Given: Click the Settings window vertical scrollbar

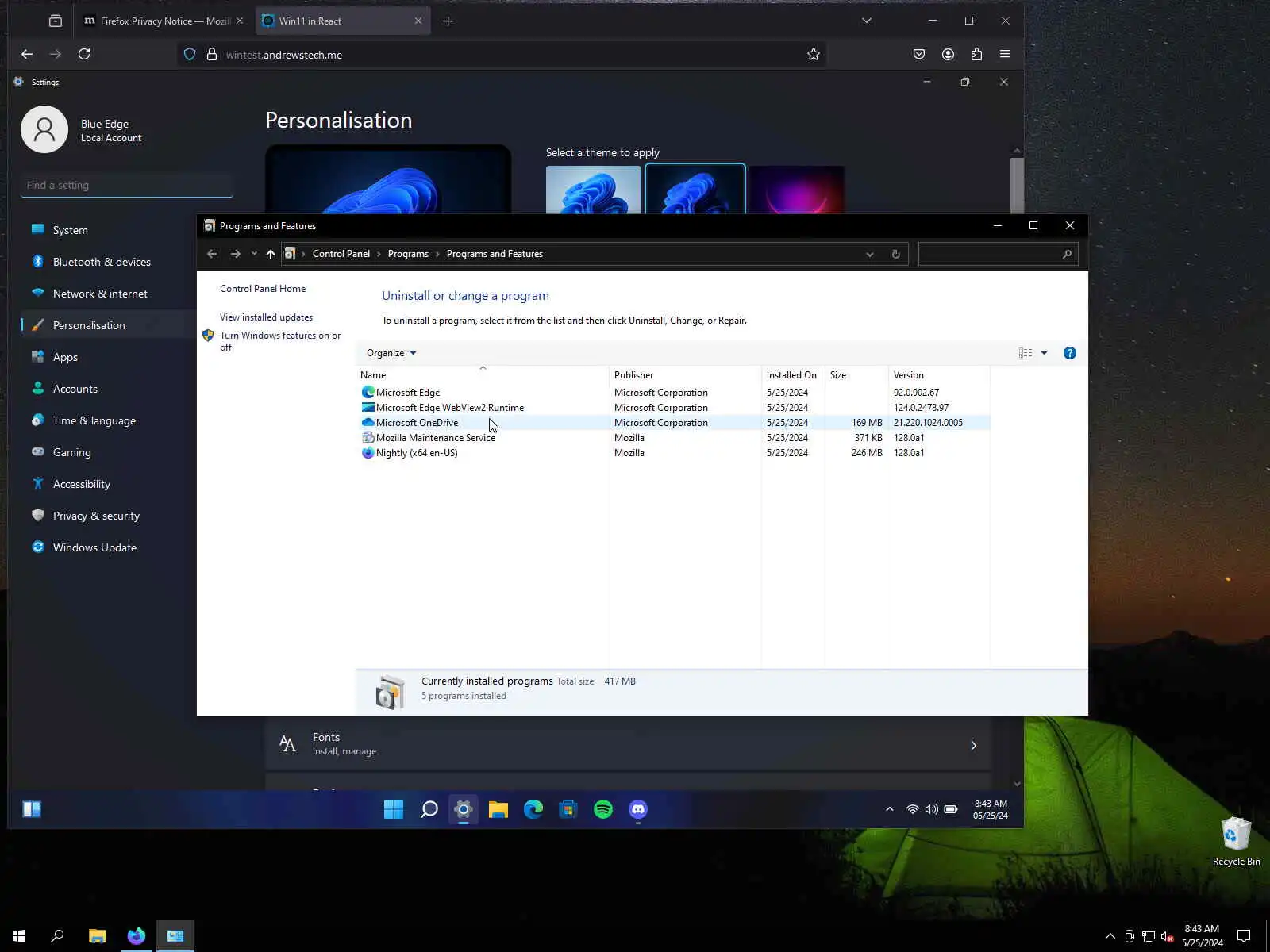Looking at the screenshot, I should 1017,185.
